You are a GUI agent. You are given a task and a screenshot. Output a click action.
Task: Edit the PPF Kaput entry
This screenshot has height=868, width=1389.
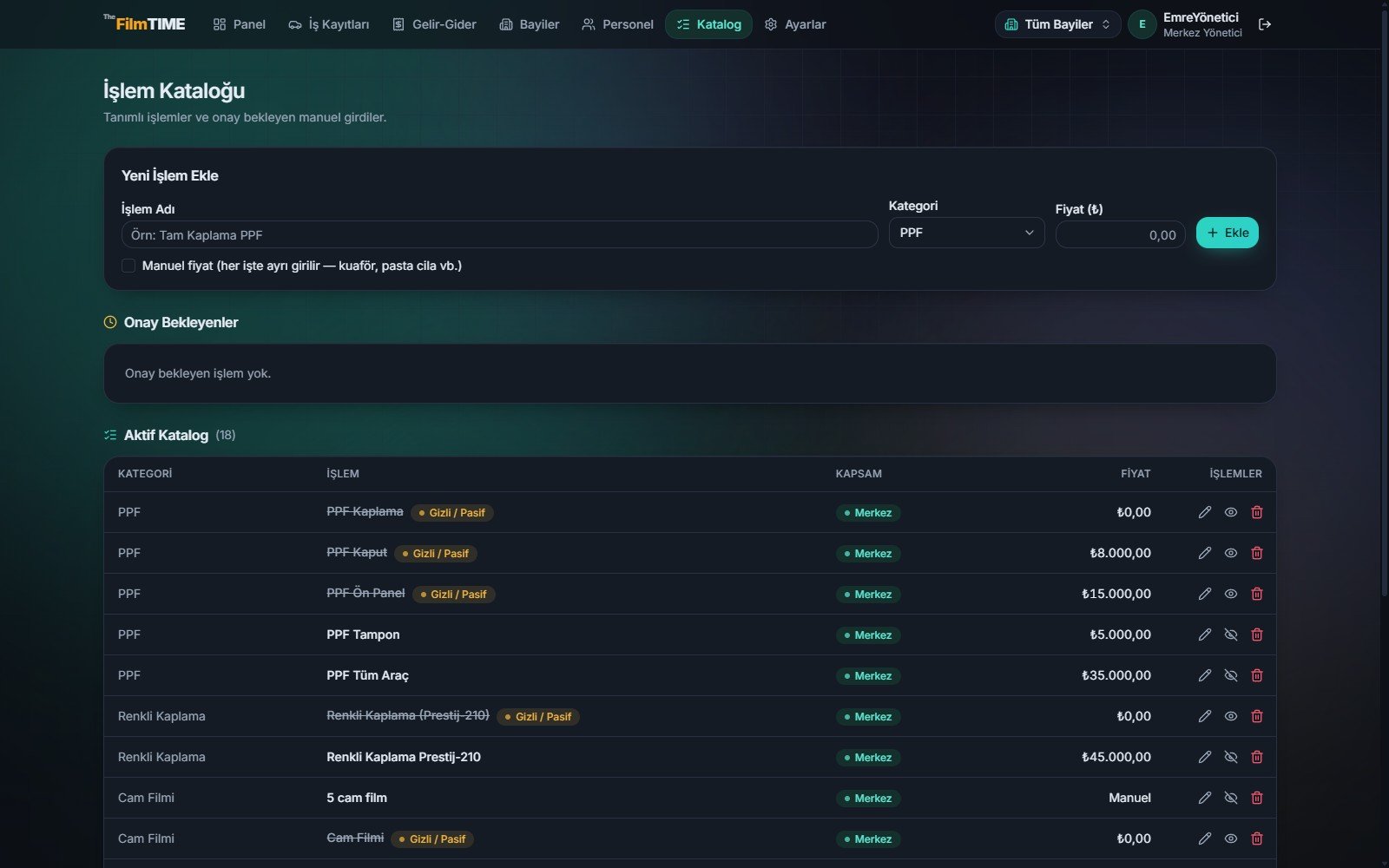coord(1204,553)
